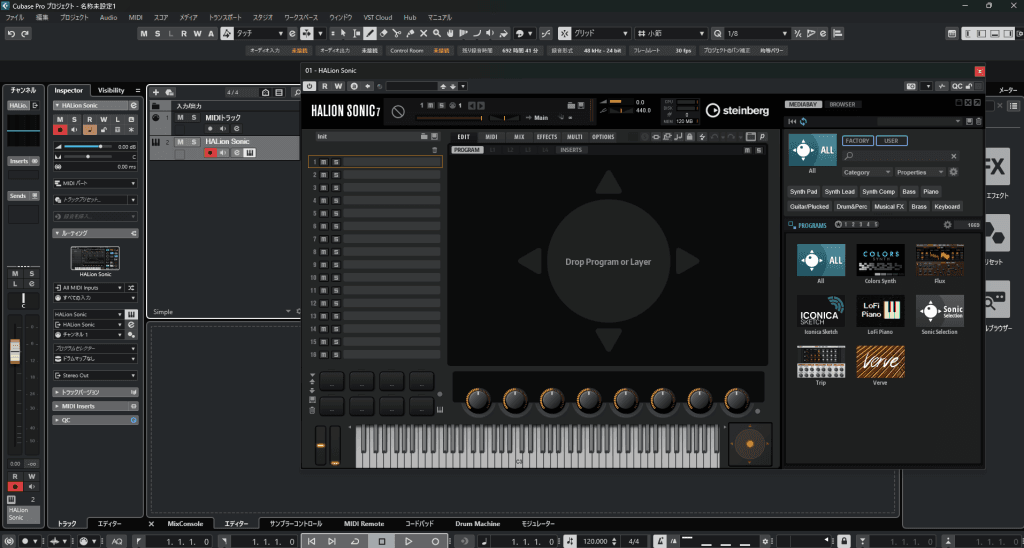Open the Verve library thumbnail

point(880,362)
